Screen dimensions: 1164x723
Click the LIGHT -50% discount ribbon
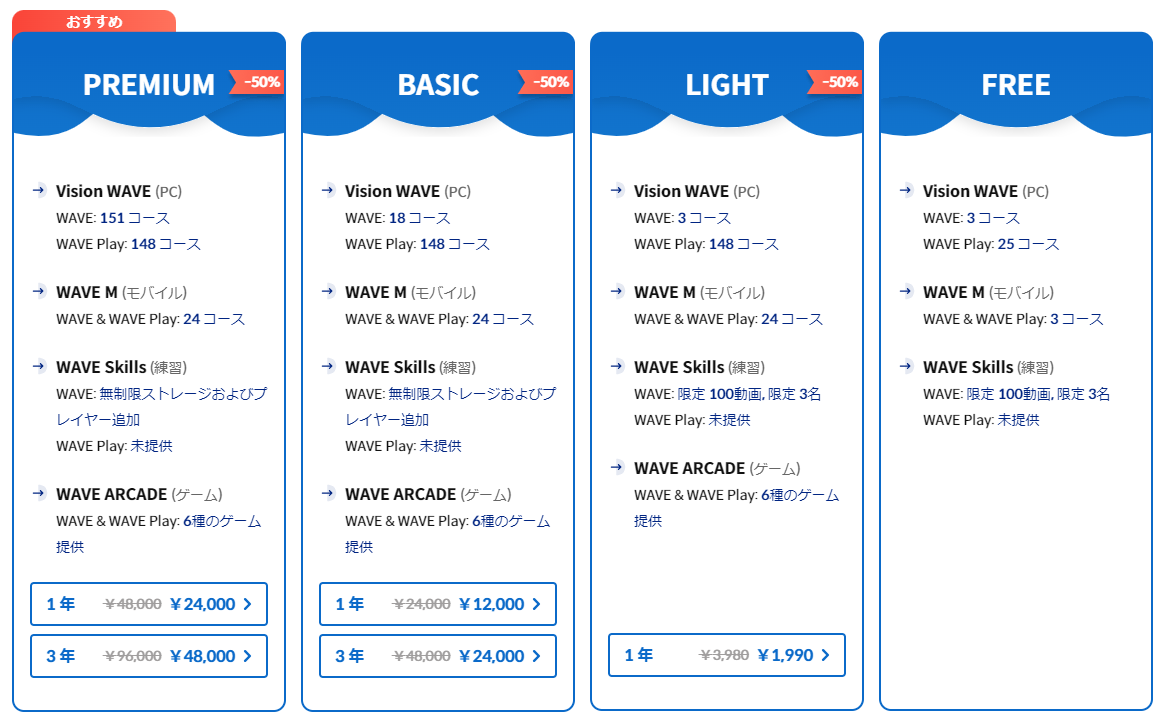(839, 82)
